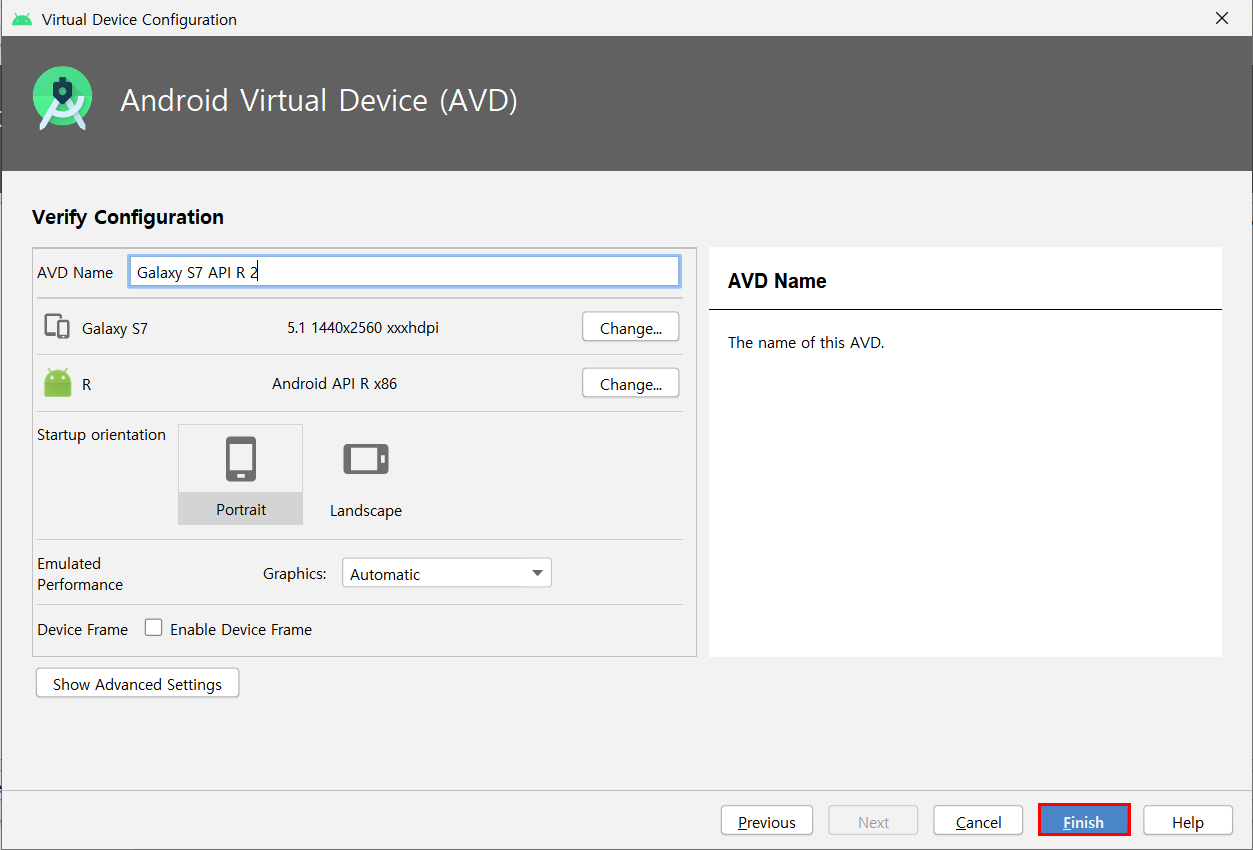
Task: Click the 'Emulated Performance' label
Action: tap(80, 574)
